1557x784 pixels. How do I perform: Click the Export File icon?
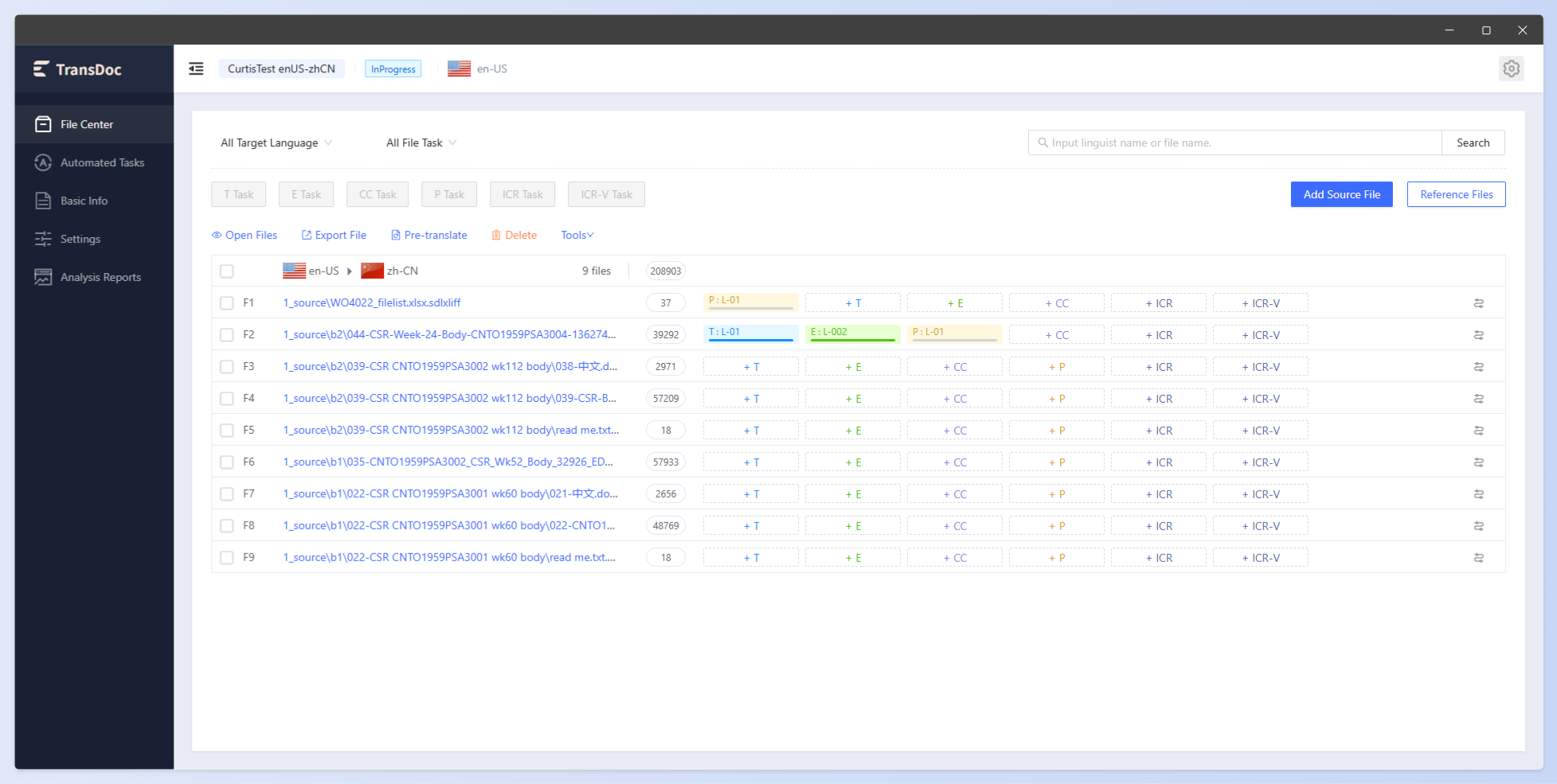pos(307,235)
